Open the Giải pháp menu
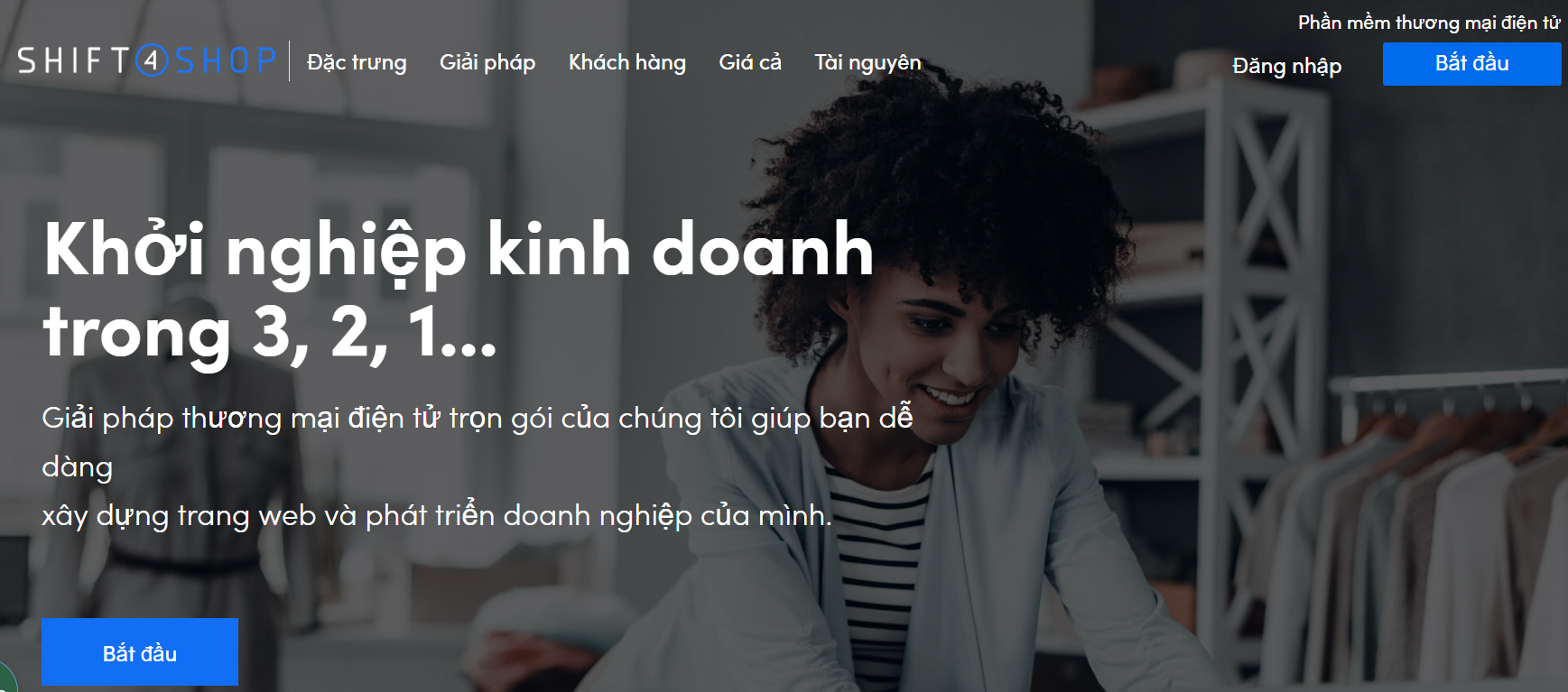The height and width of the screenshot is (692, 1568). click(x=487, y=62)
